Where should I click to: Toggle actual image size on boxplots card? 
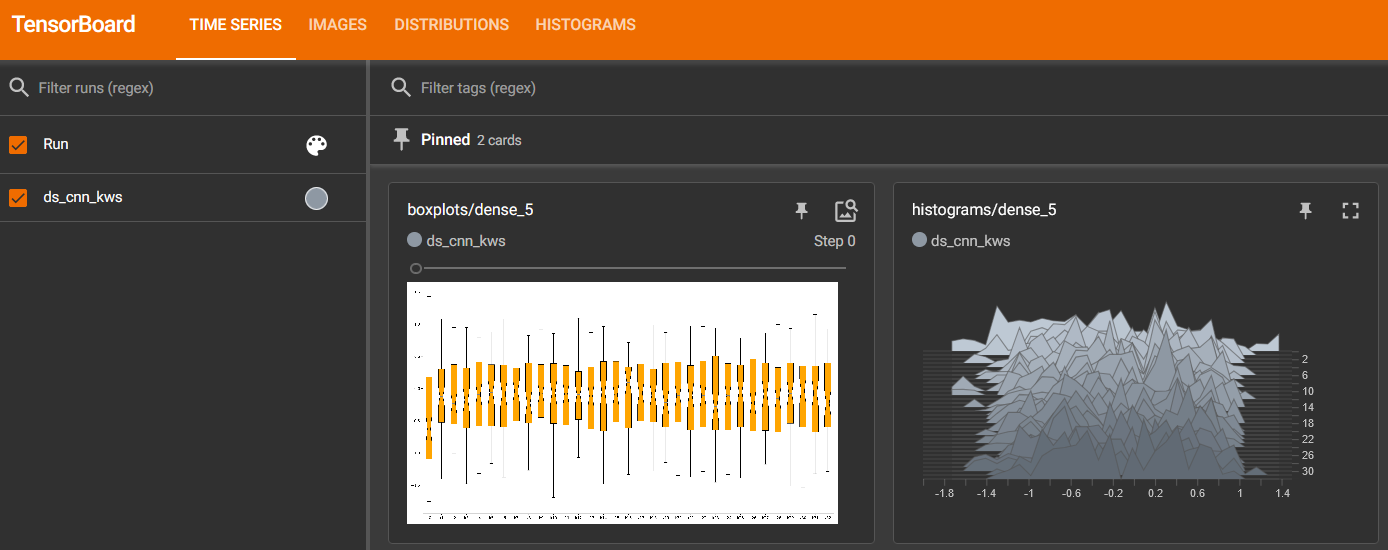[846, 210]
